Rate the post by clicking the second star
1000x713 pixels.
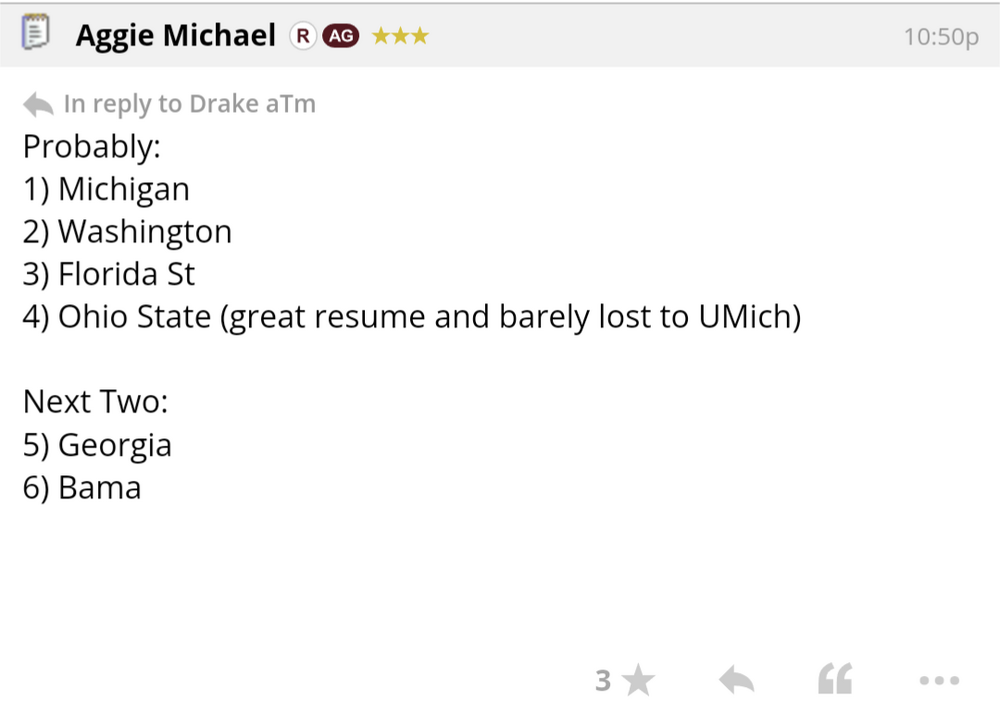pyautogui.click(x=399, y=34)
